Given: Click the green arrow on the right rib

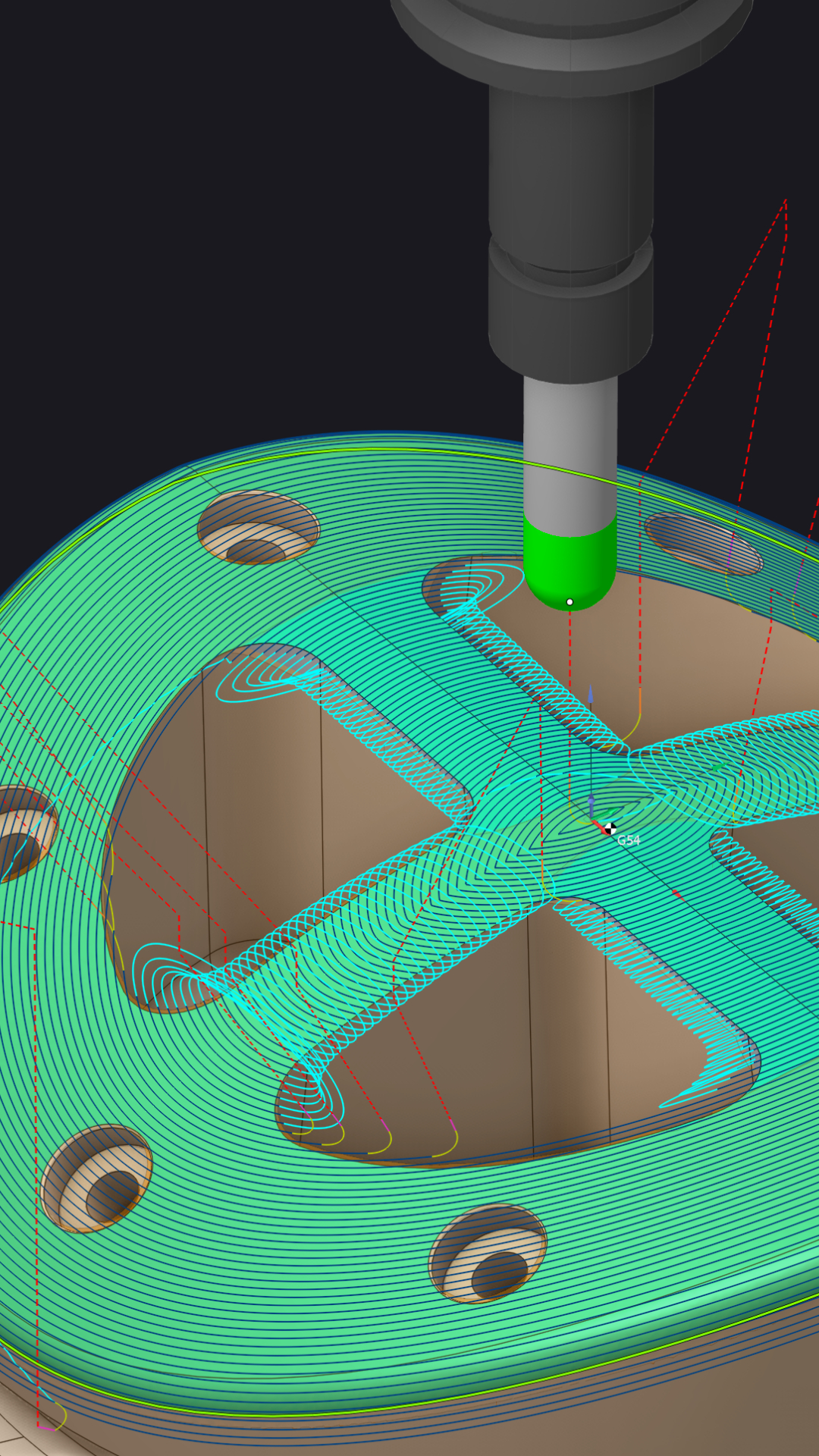Looking at the screenshot, I should 717,768.
